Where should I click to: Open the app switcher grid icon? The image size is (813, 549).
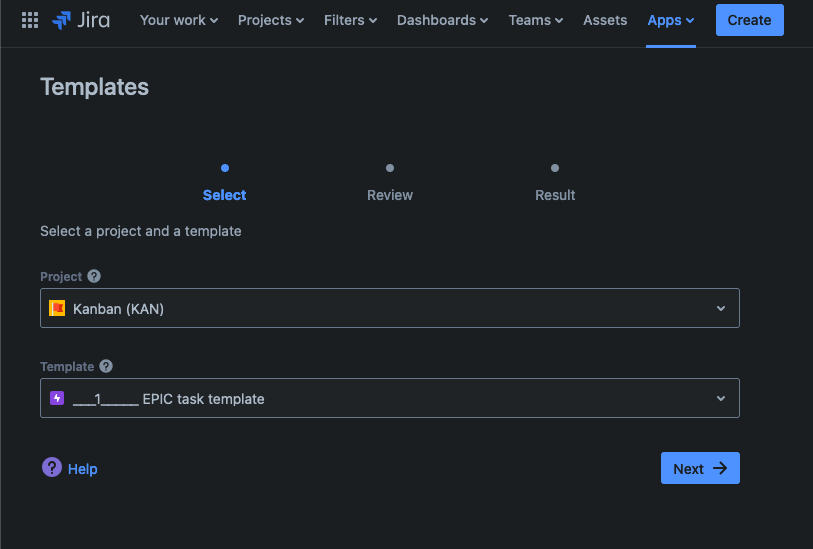[30, 20]
